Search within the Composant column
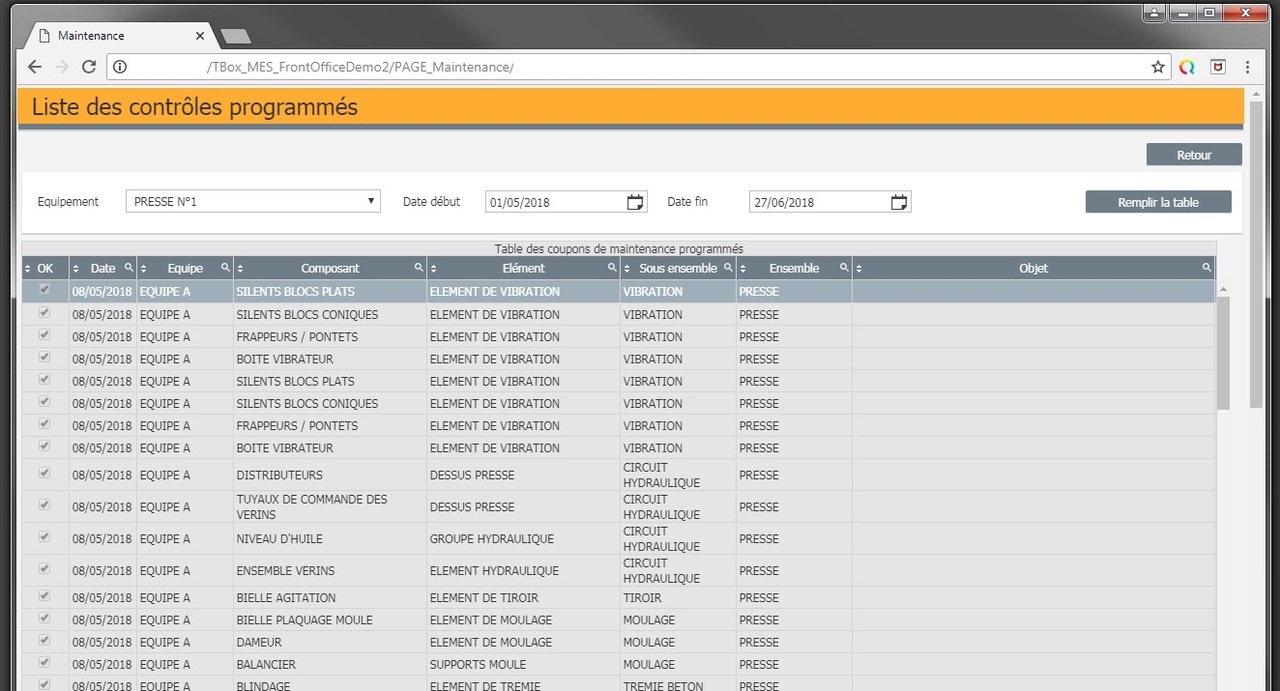 pos(418,268)
